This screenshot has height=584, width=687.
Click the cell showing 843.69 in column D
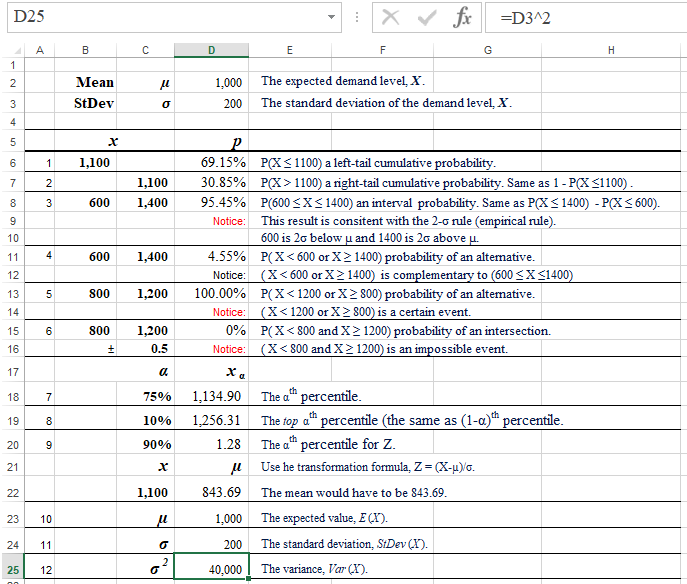point(211,492)
